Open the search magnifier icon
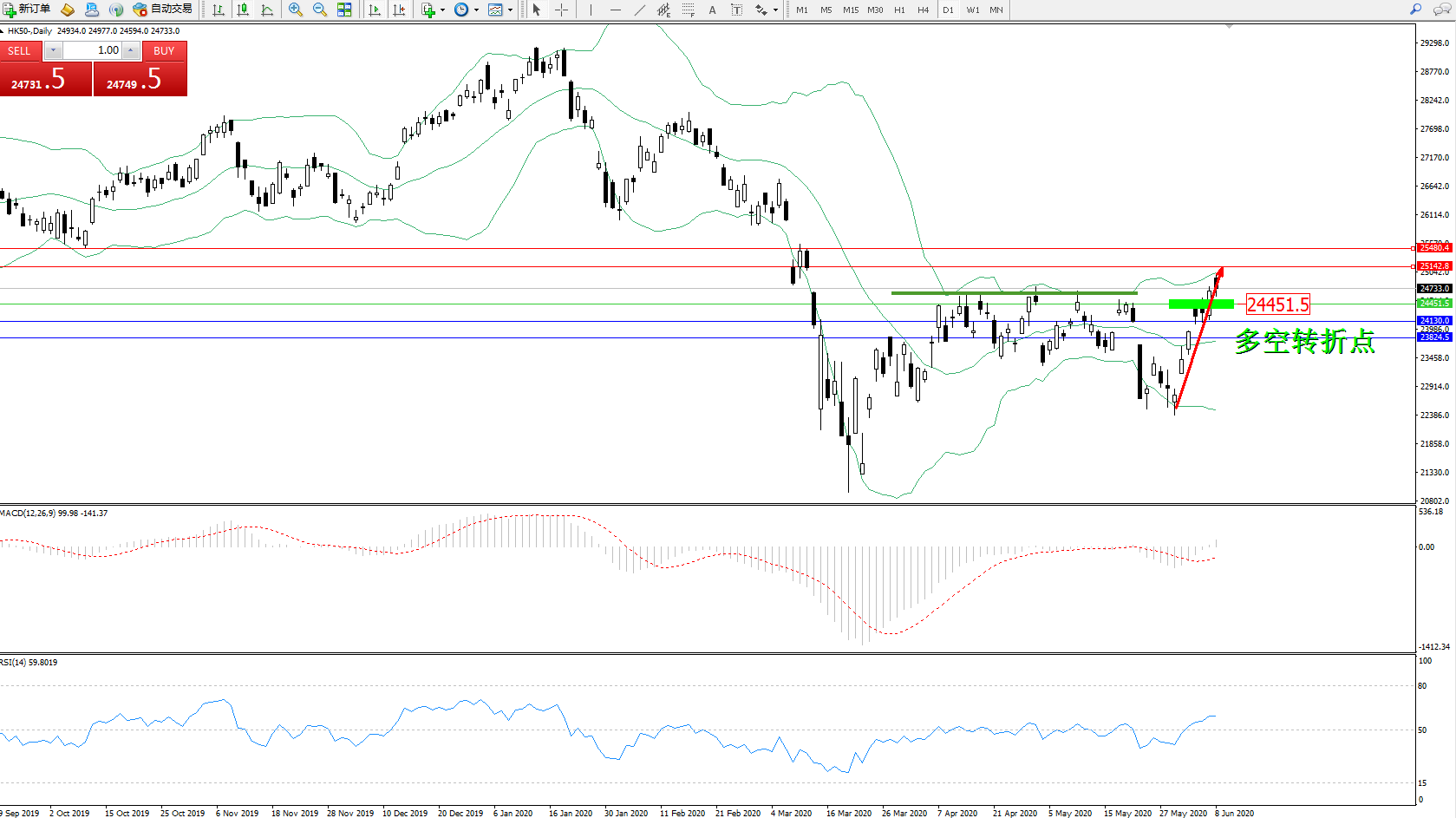The image size is (1456, 818). pyautogui.click(x=1416, y=10)
